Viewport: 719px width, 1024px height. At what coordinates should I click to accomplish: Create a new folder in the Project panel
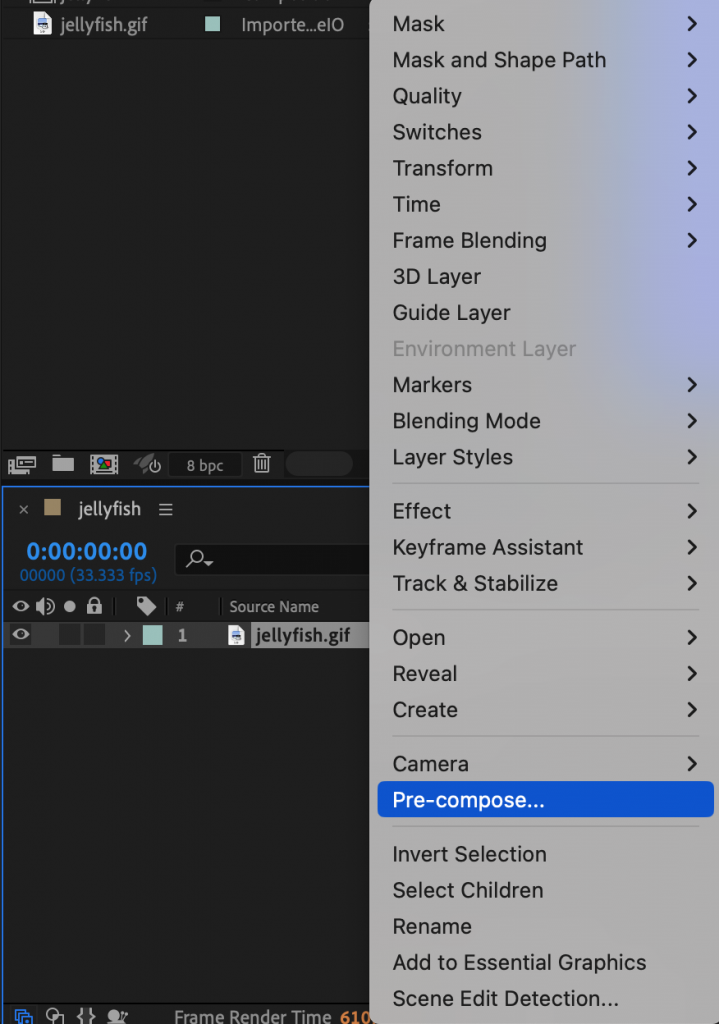click(62, 464)
